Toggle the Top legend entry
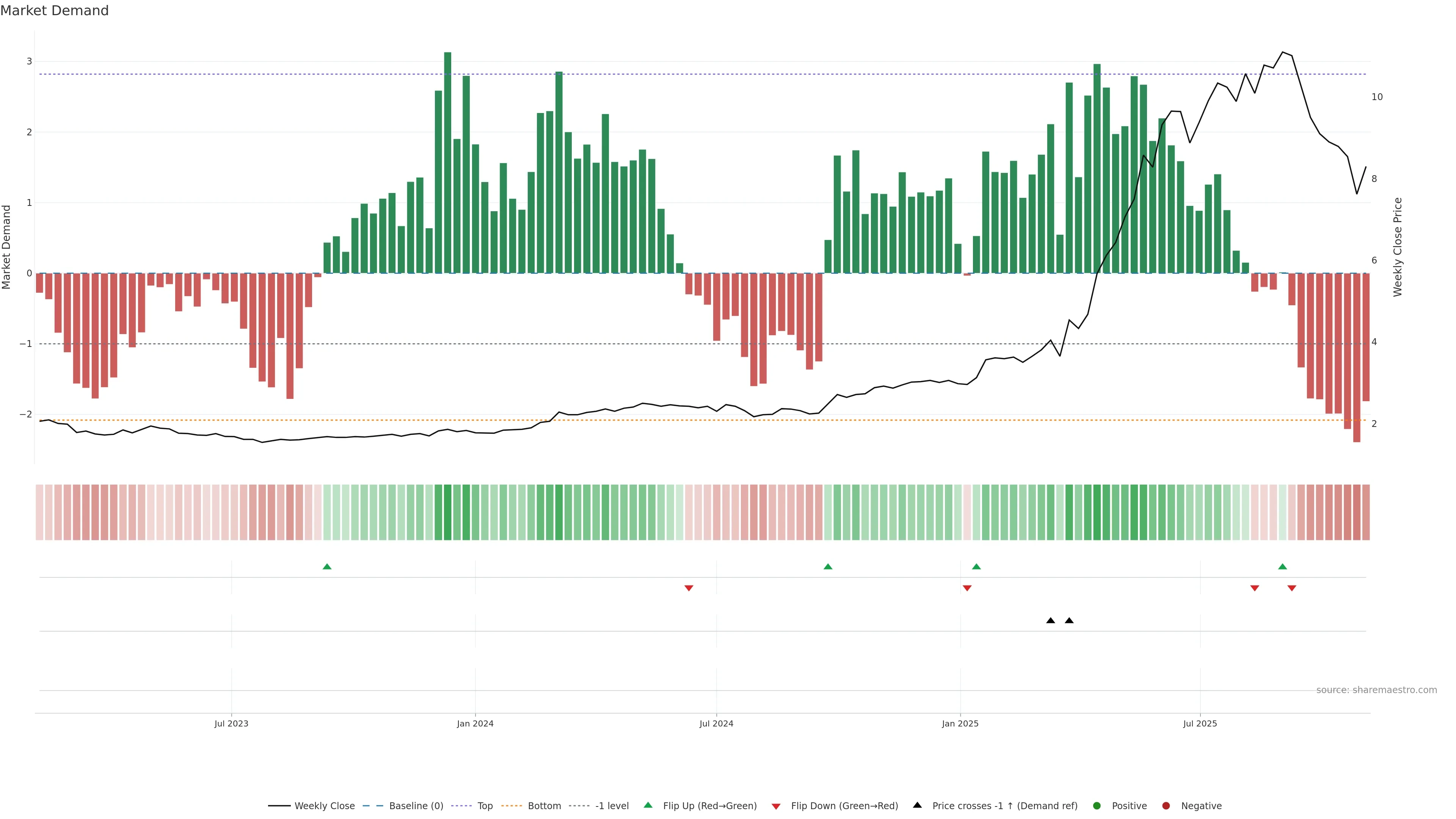This screenshot has height=819, width=1456. [485, 805]
